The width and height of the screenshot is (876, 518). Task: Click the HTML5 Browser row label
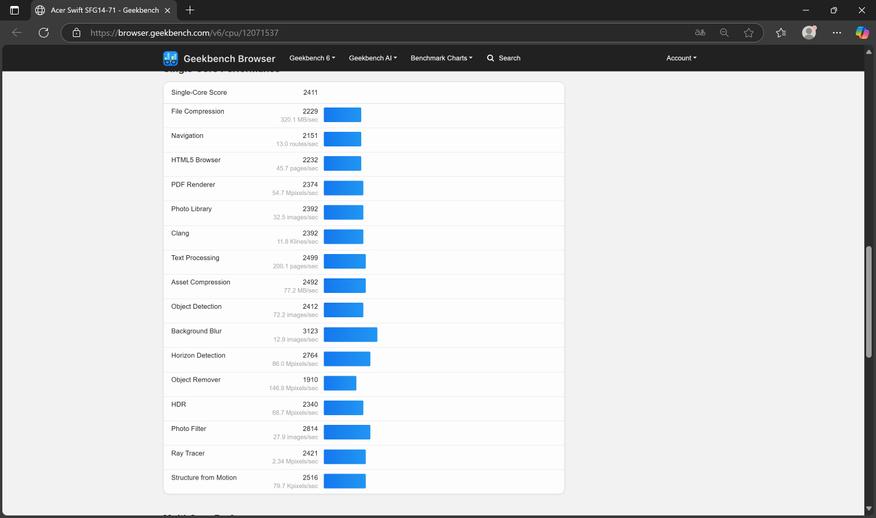pos(196,160)
